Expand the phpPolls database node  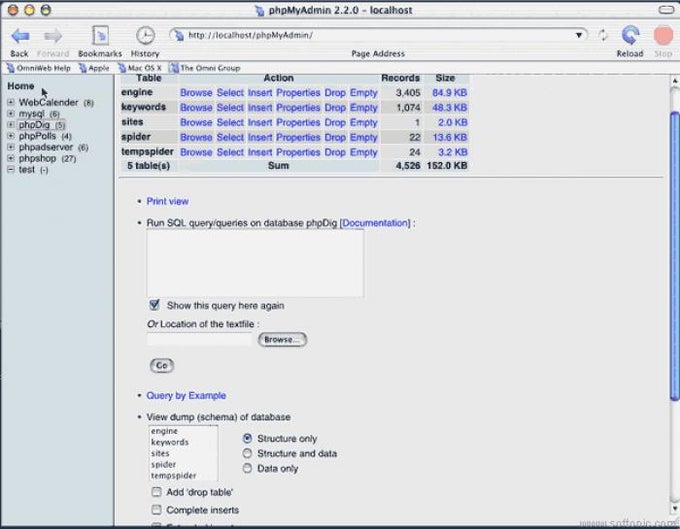(x=11, y=136)
